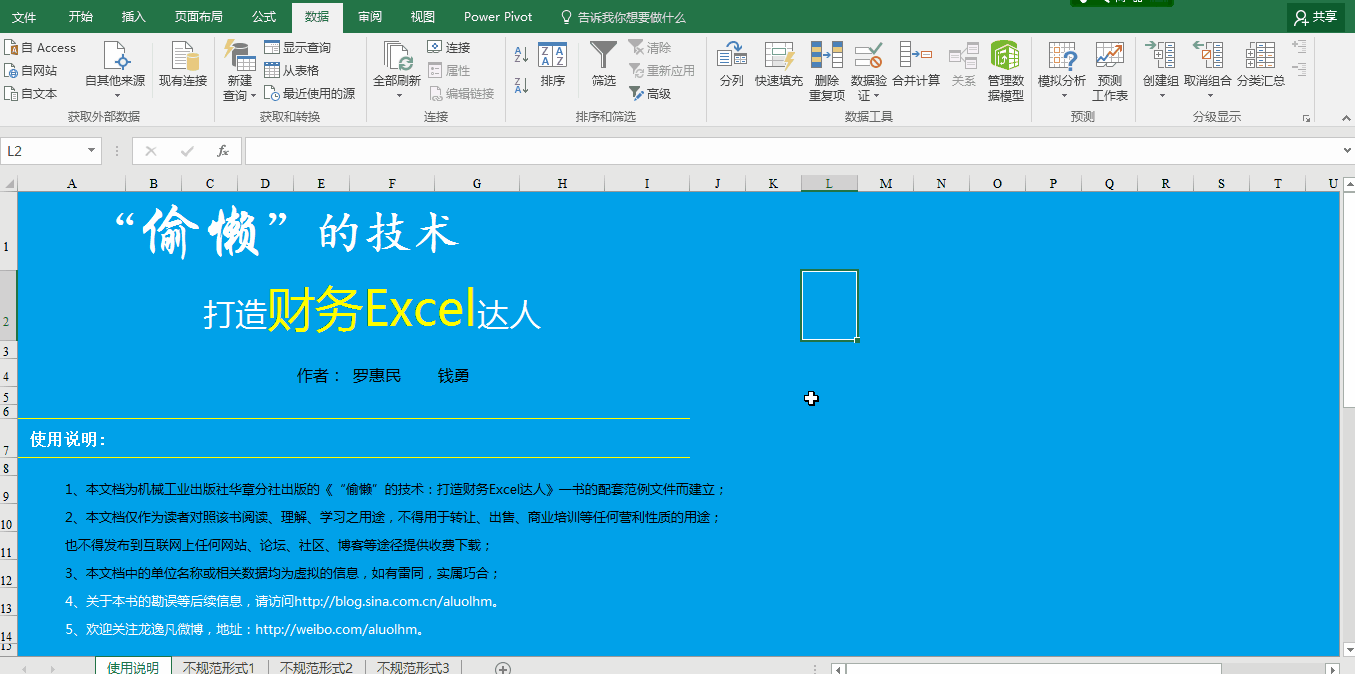The height and width of the screenshot is (674, 1355).
Task: Open the Name Box dropdown arrow
Action: [x=92, y=151]
